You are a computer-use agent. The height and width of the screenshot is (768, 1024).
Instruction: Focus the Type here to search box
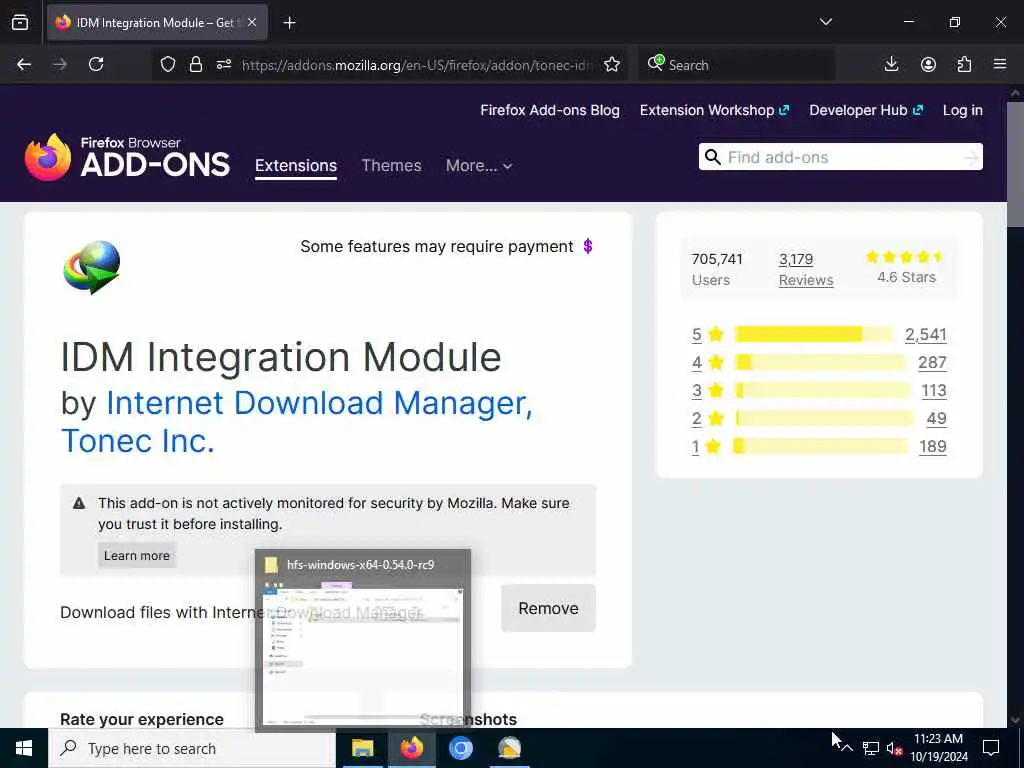click(x=192, y=748)
